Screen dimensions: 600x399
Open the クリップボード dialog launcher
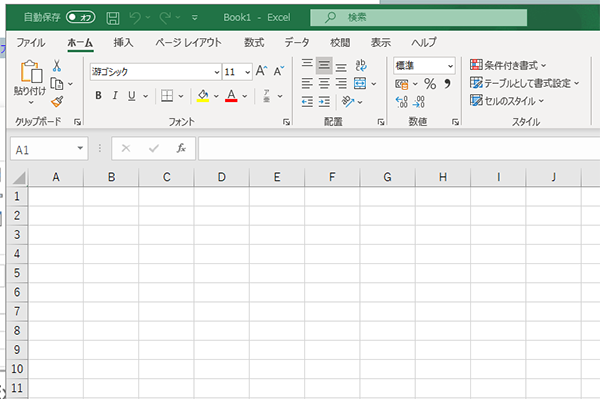click(77, 122)
